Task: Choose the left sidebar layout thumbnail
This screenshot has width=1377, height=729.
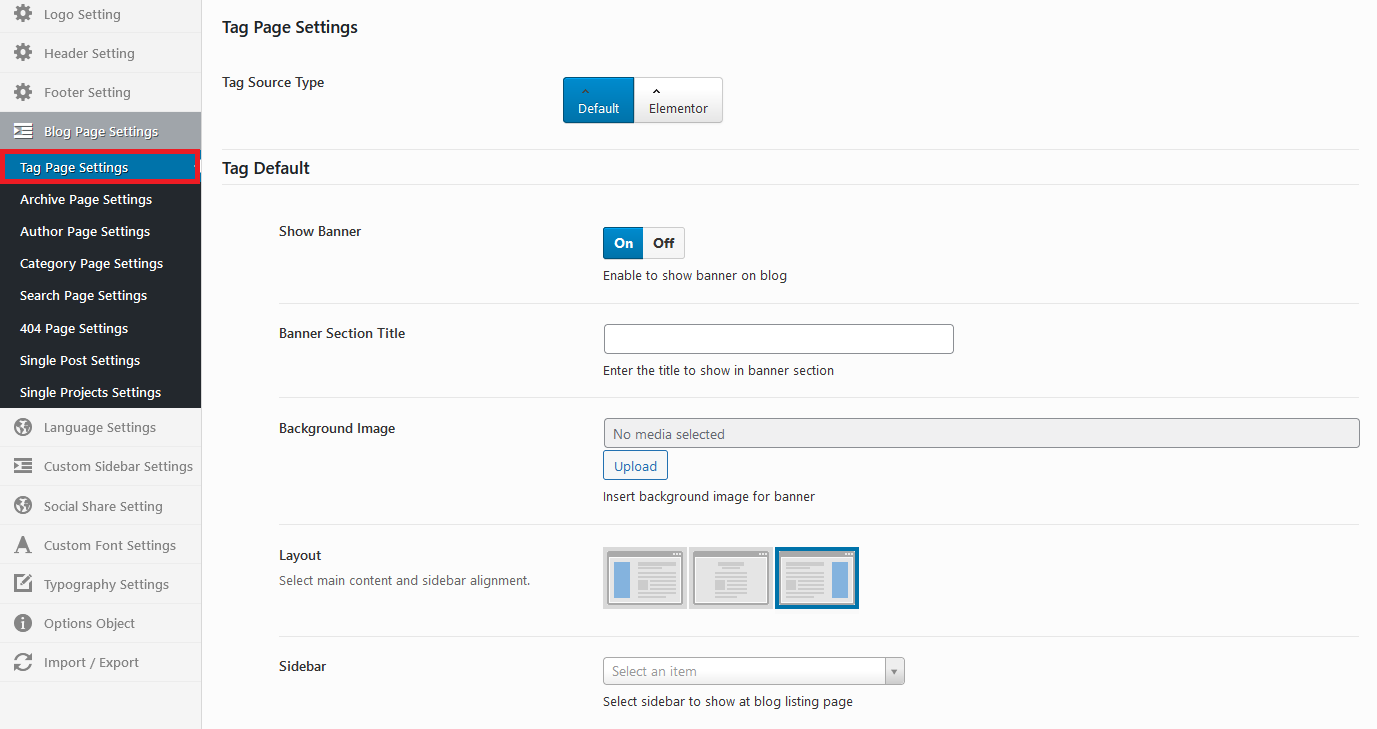Action: [x=645, y=578]
